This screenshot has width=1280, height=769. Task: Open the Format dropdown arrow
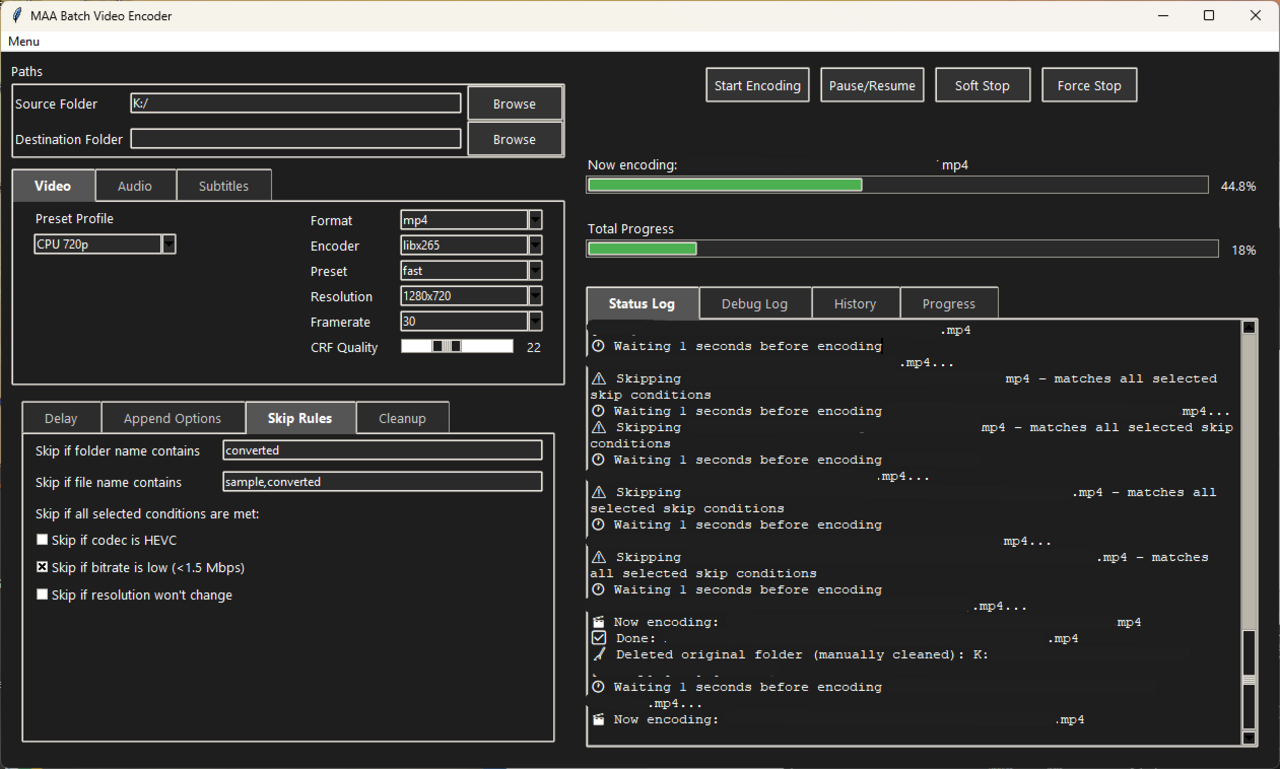point(535,220)
